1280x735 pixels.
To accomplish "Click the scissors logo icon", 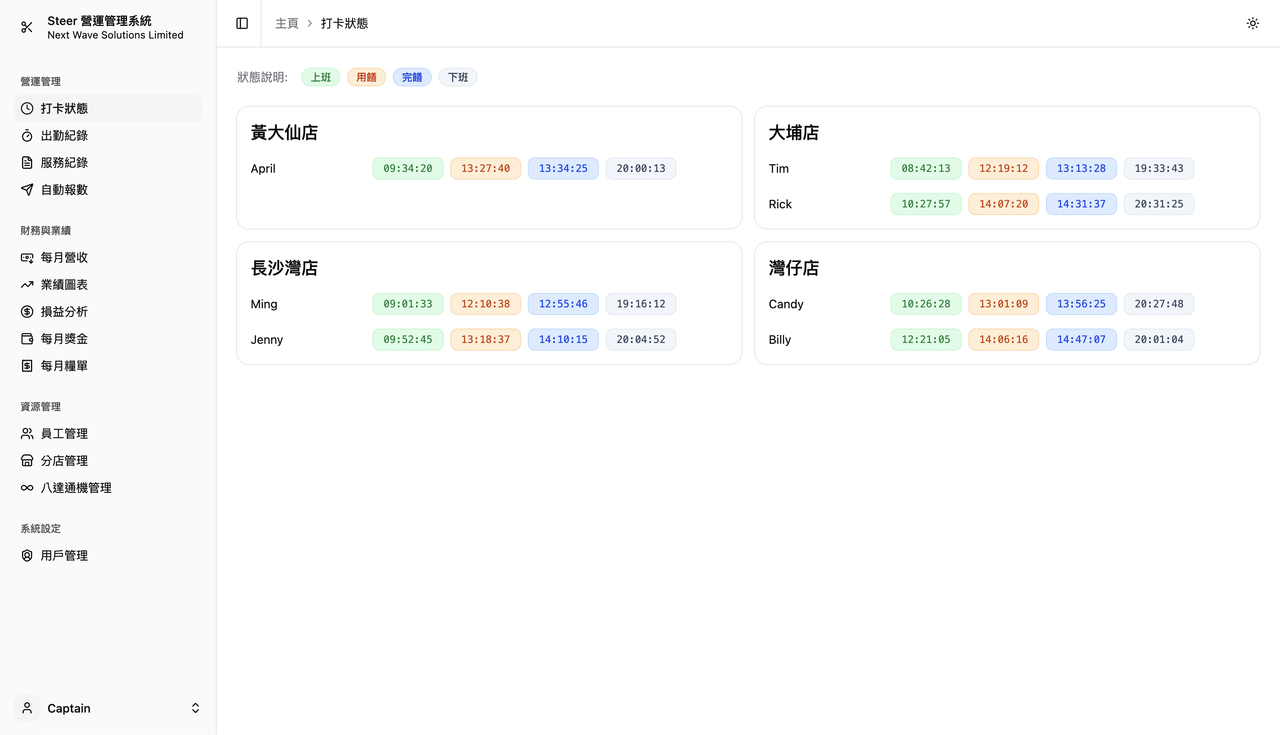I will (27, 27).
